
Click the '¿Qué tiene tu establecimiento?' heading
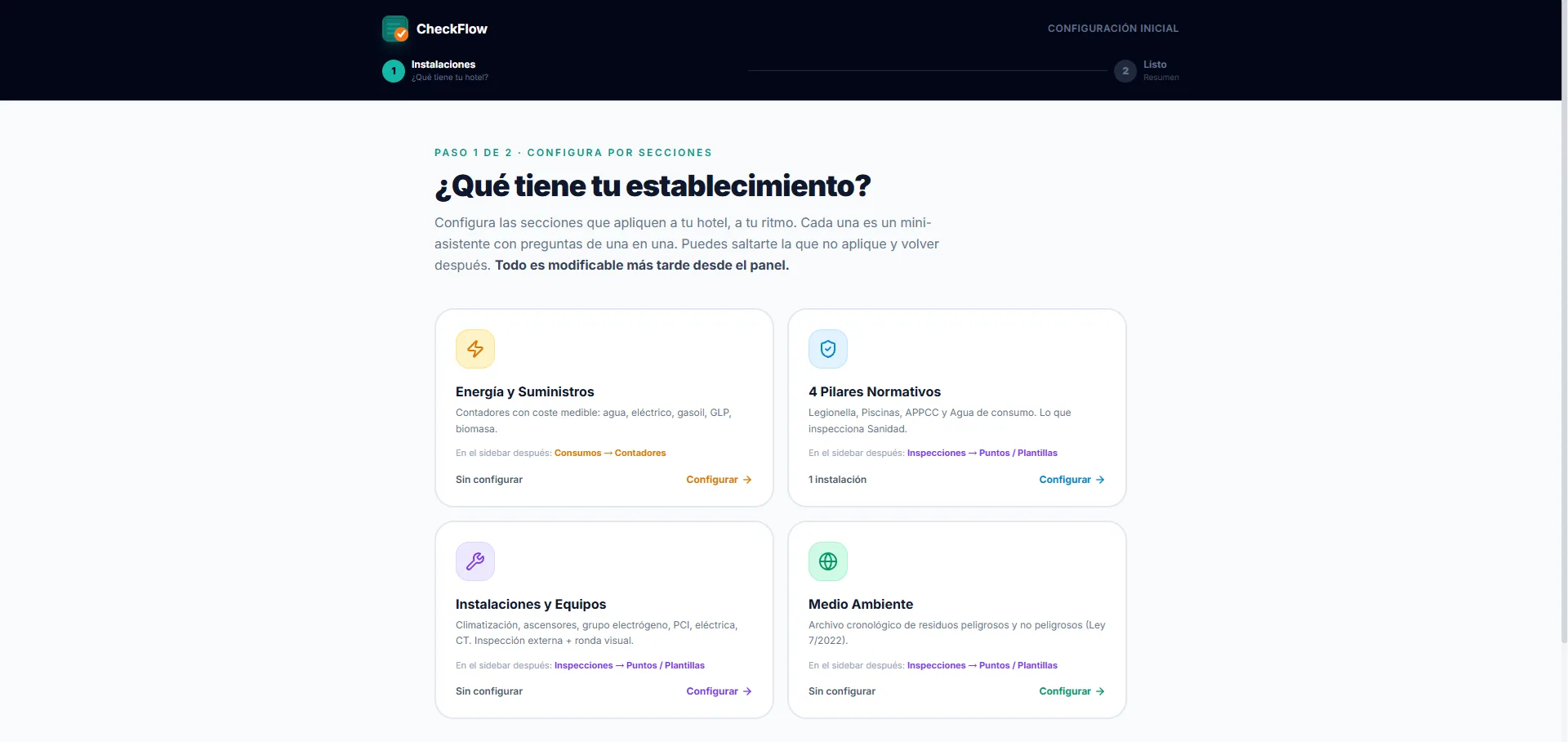pyautogui.click(x=653, y=186)
